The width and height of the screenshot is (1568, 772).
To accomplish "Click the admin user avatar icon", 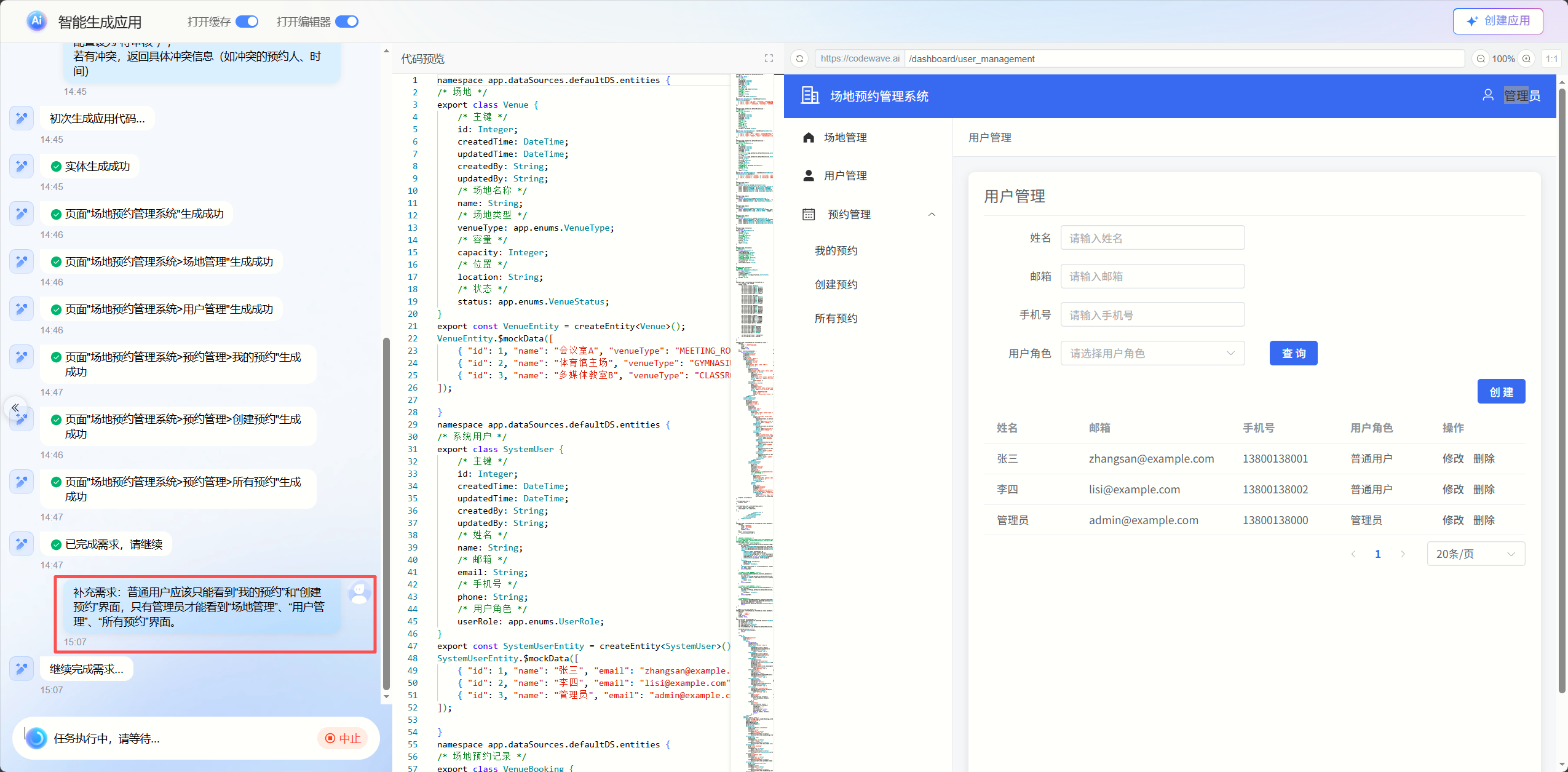I will click(1488, 95).
